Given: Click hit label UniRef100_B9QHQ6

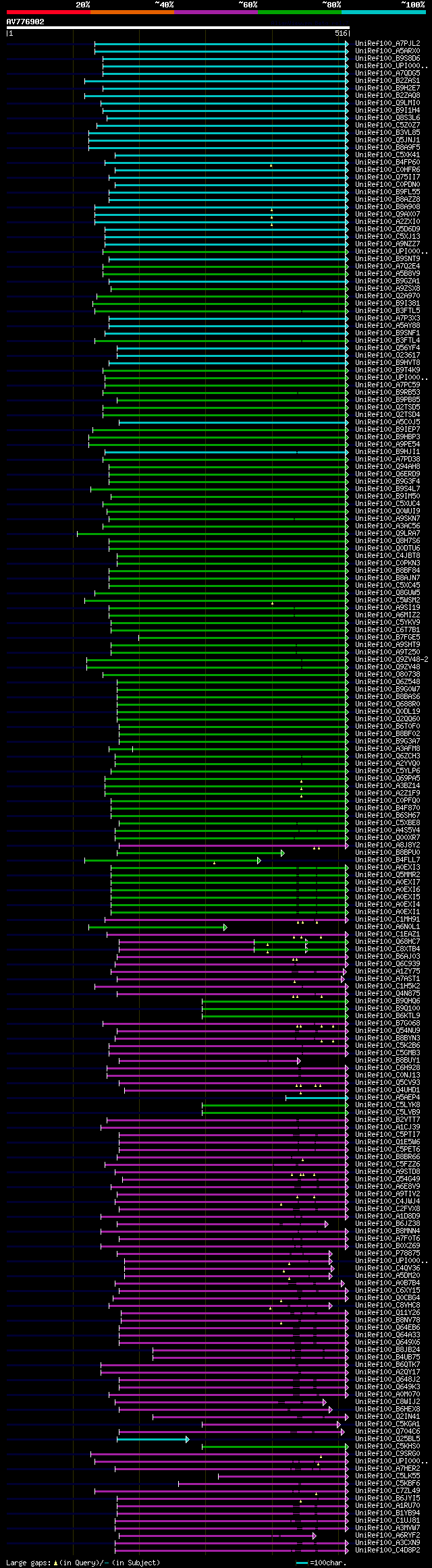Looking at the screenshot, I should pos(387,1001).
